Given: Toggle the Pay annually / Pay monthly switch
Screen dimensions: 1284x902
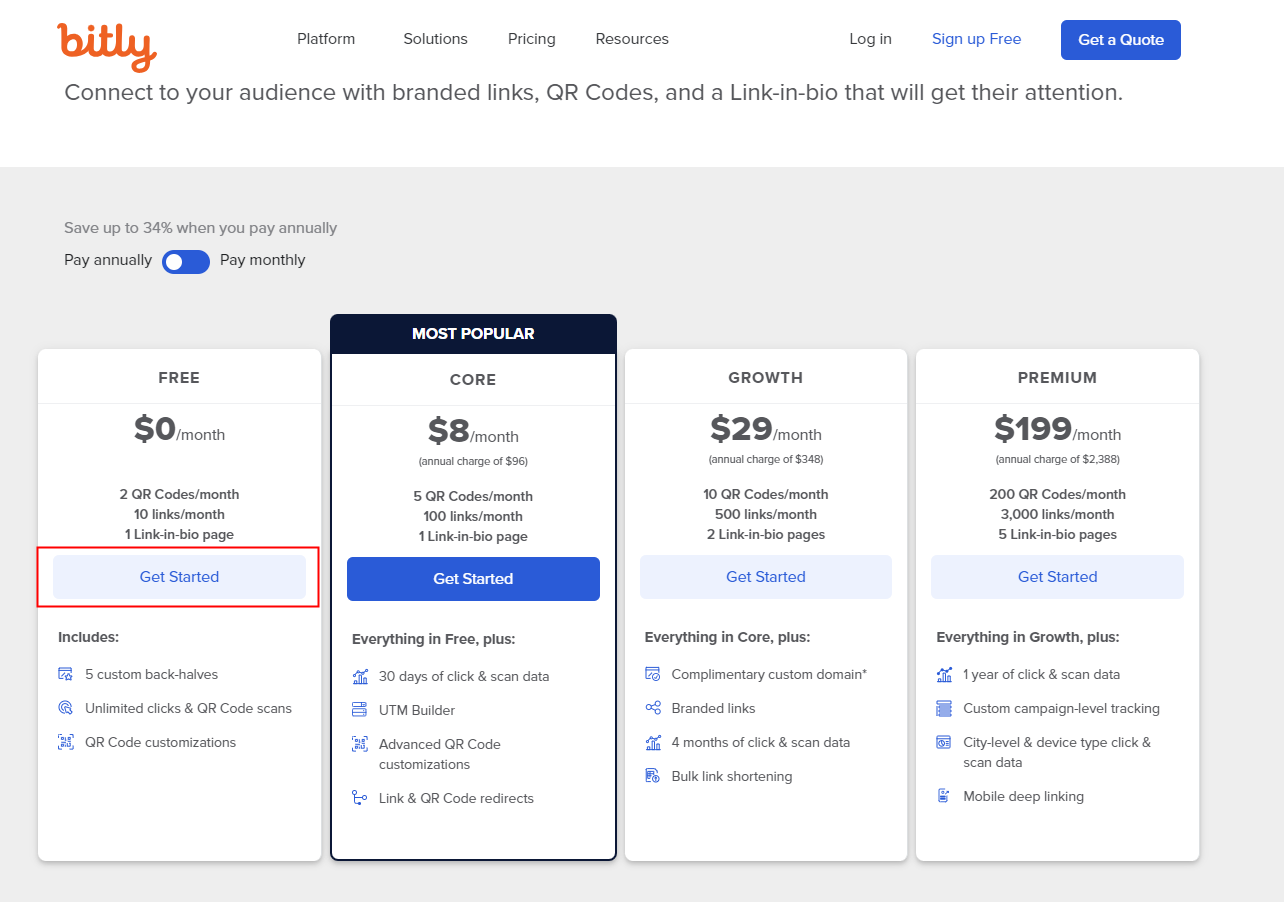Looking at the screenshot, I should pos(186,261).
